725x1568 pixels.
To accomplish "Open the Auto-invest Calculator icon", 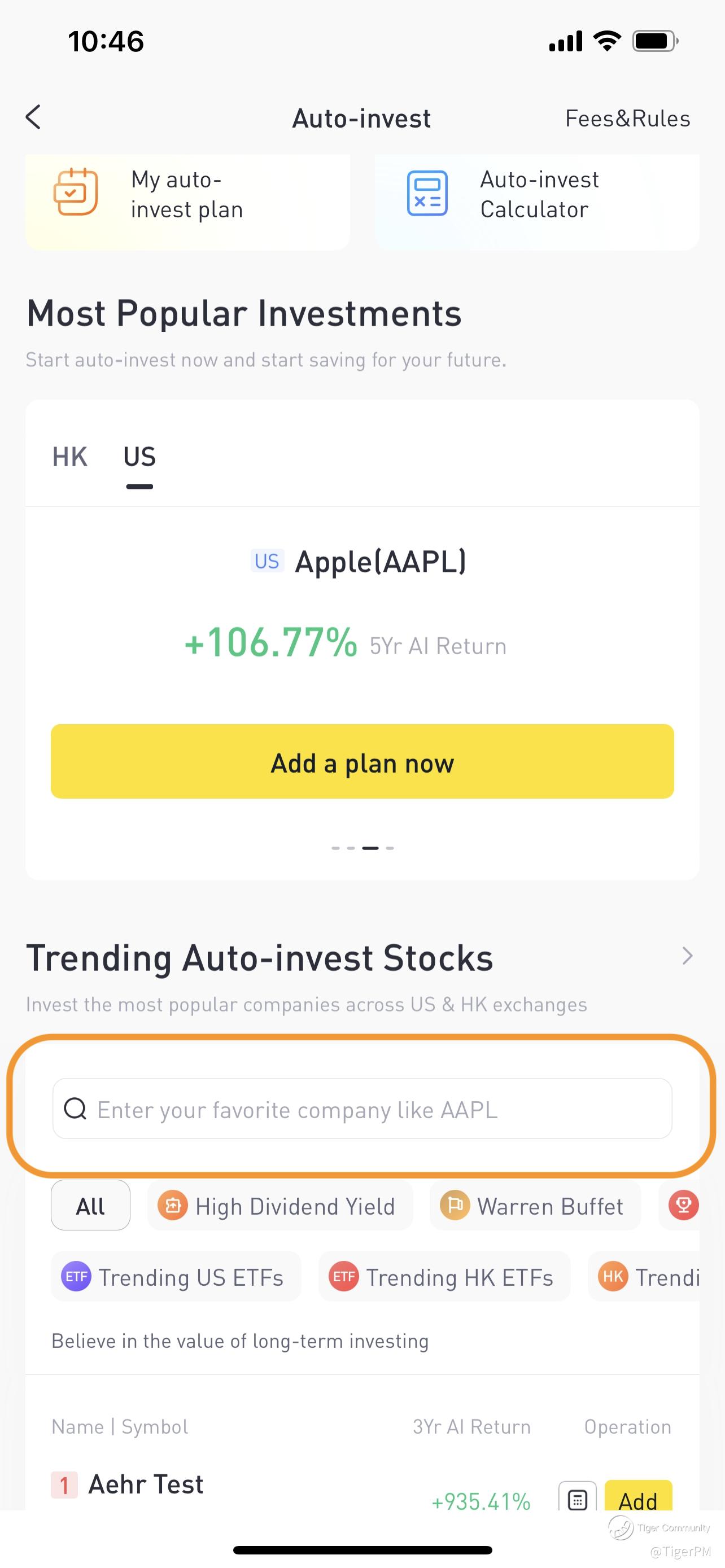I will 427,194.
